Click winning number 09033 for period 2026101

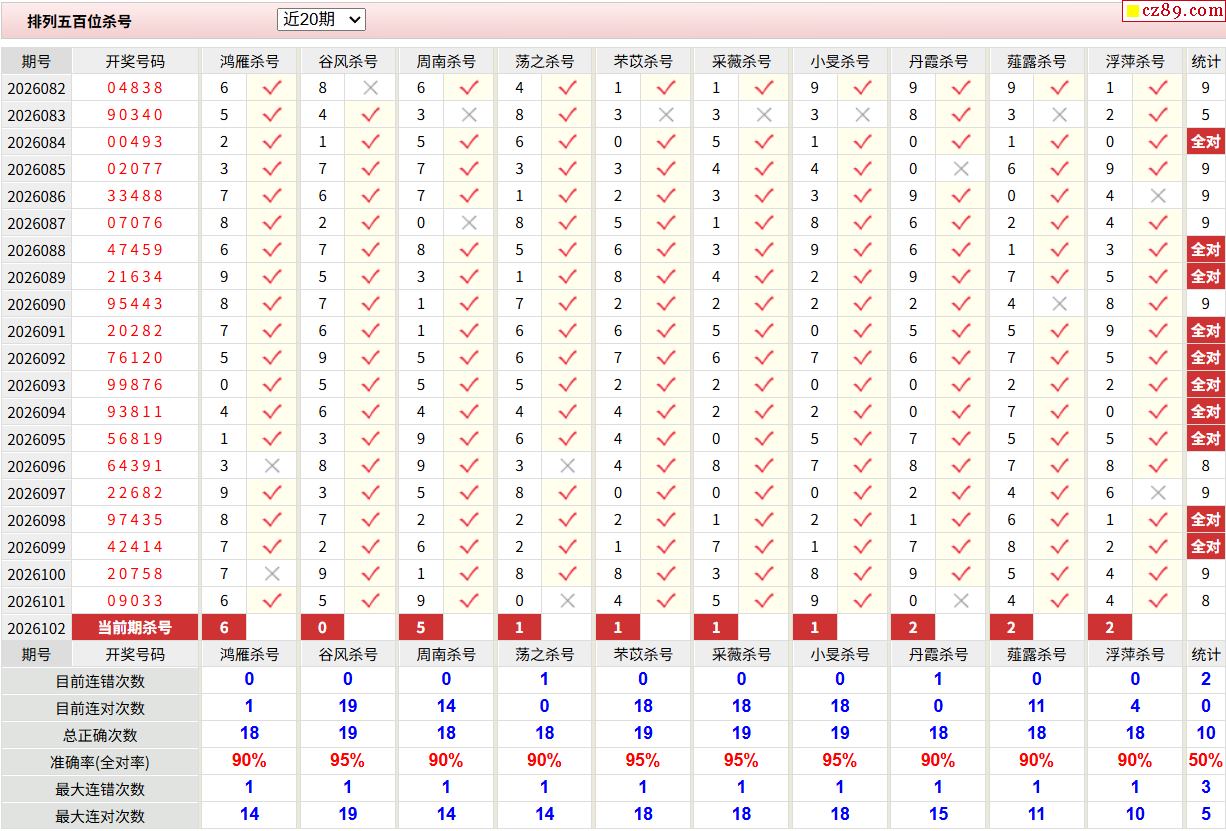pos(135,601)
